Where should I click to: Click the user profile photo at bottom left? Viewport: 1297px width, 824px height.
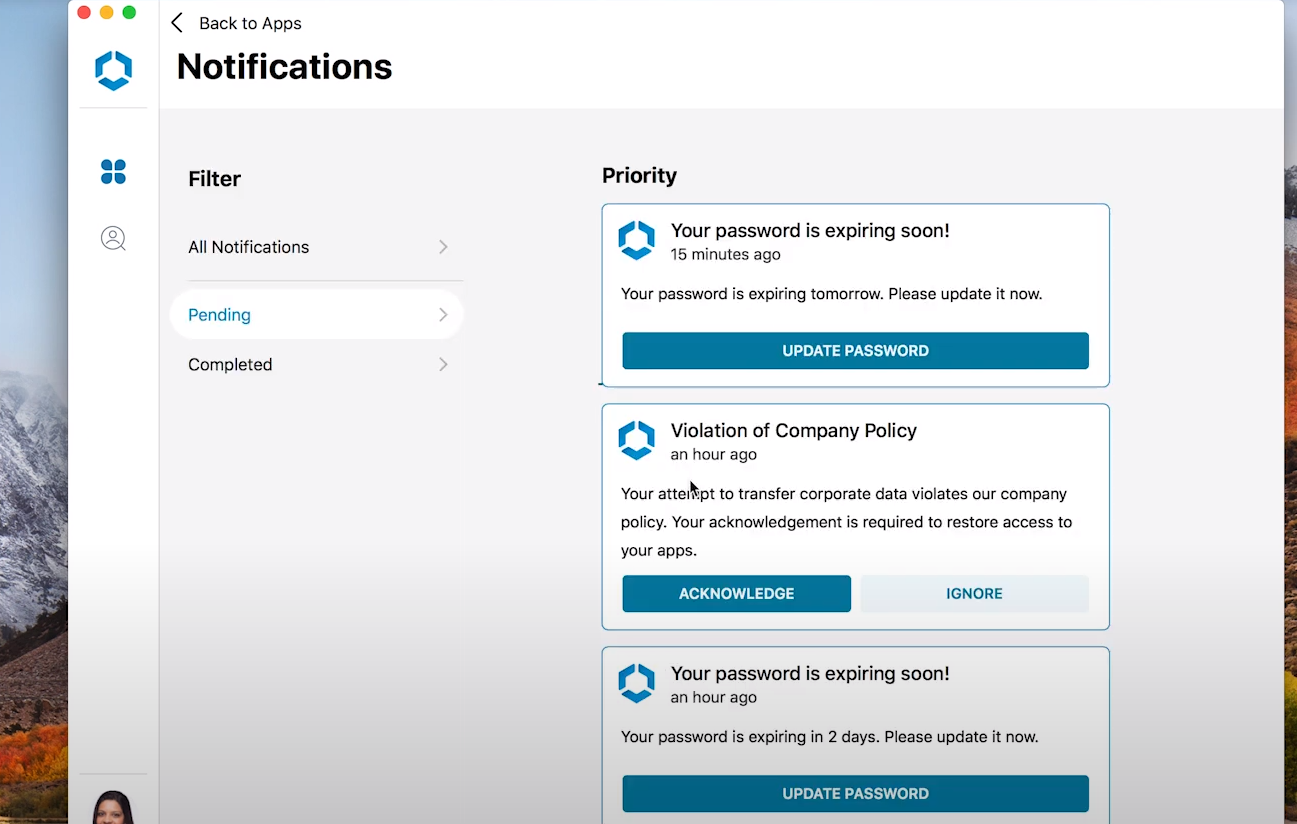coord(113,806)
